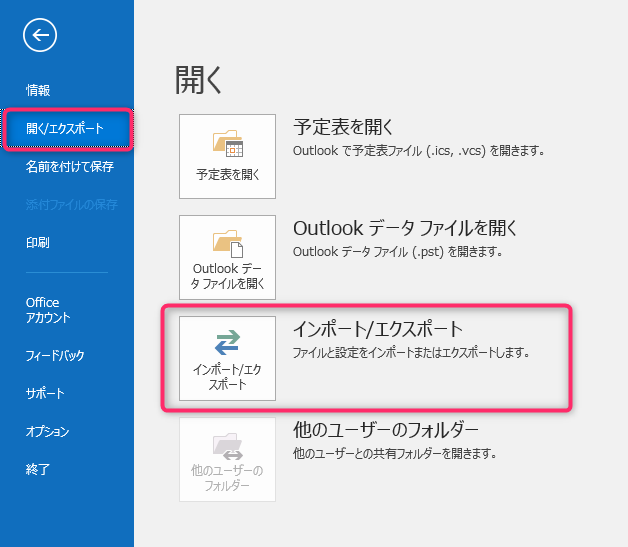Screen dimensions: 628x547
Task: Click the calendar folder icon
Action: pyautogui.click(x=227, y=143)
